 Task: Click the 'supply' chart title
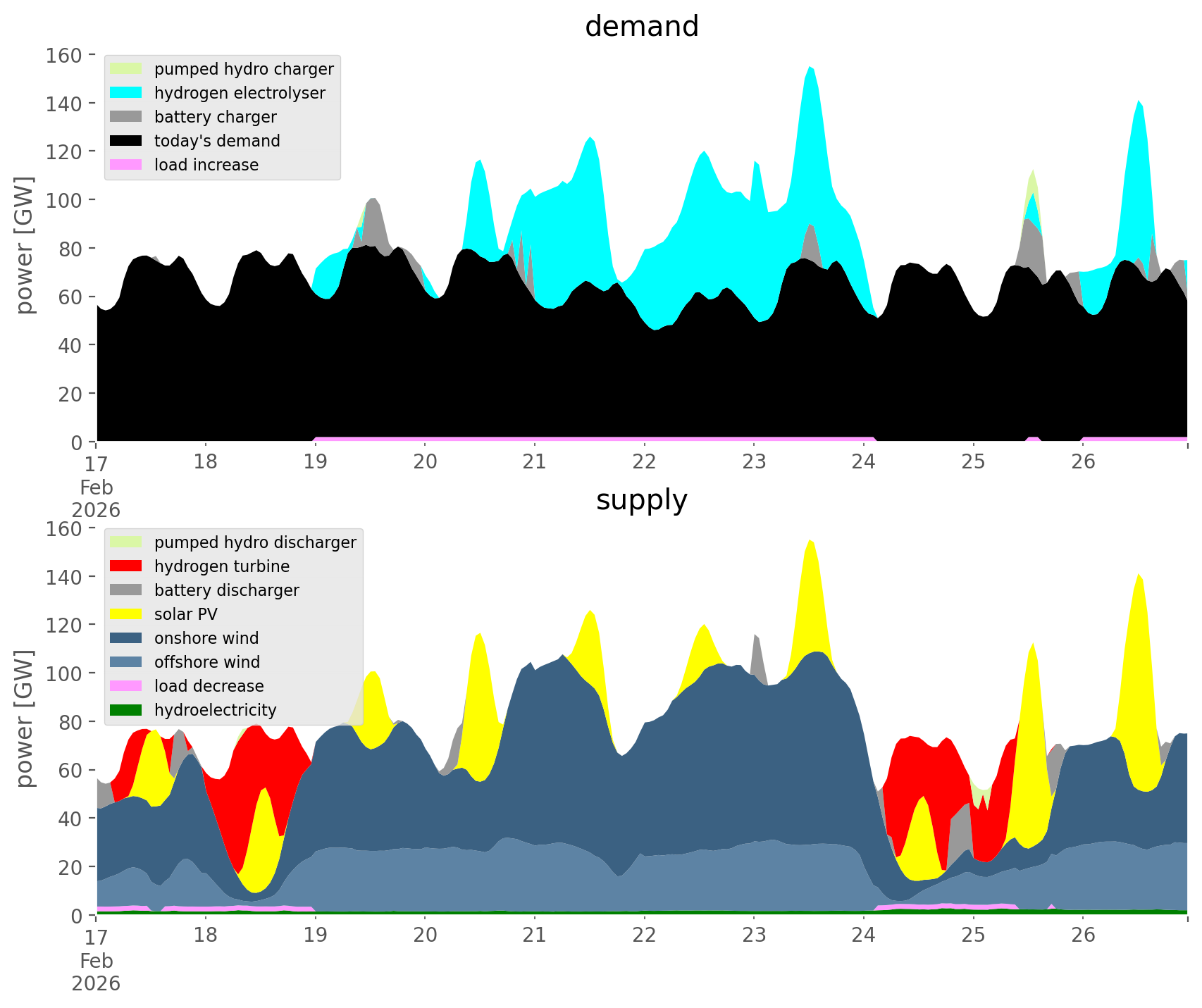(x=641, y=500)
